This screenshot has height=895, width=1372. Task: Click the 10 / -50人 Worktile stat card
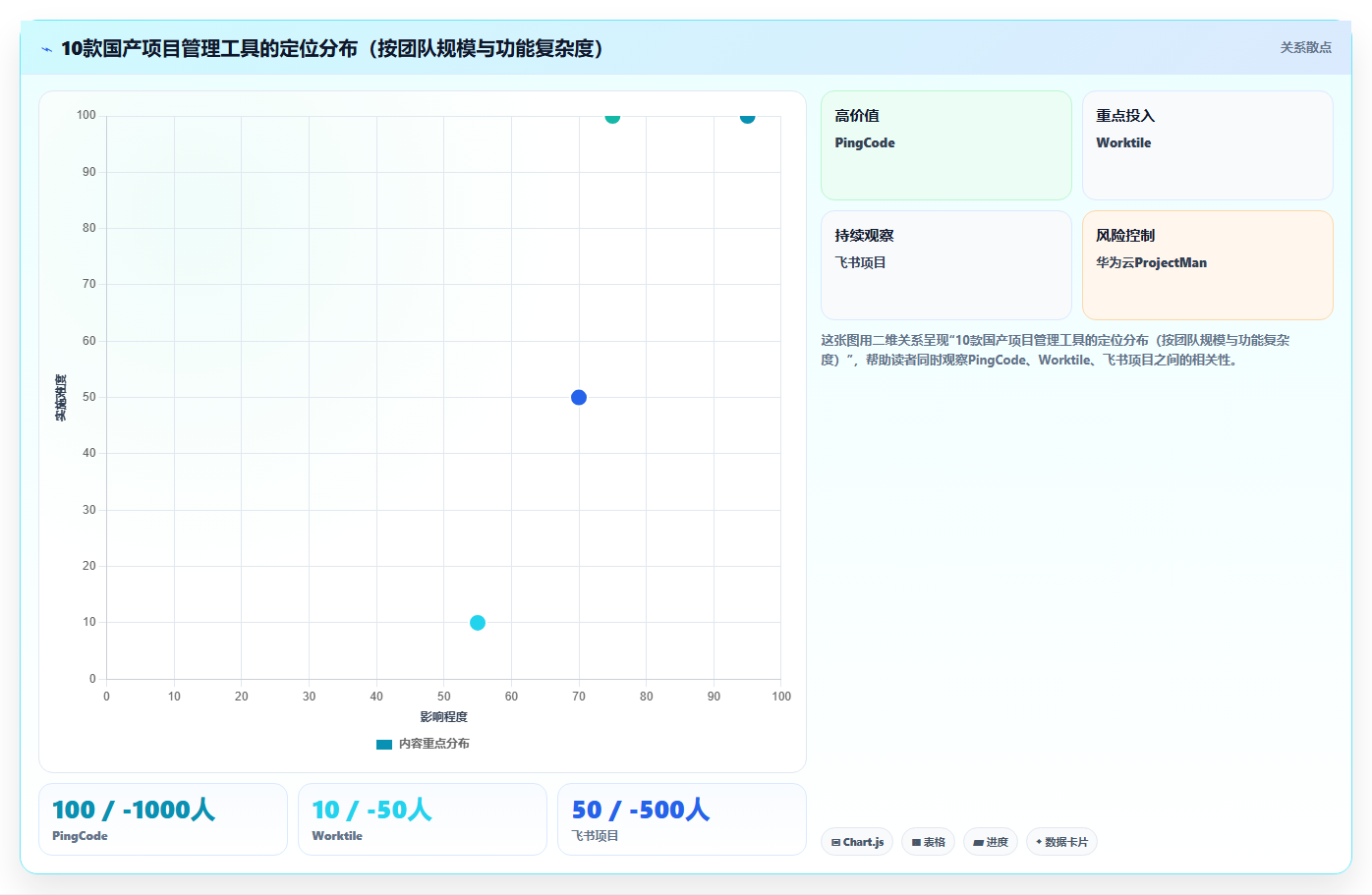pyautogui.click(x=423, y=819)
